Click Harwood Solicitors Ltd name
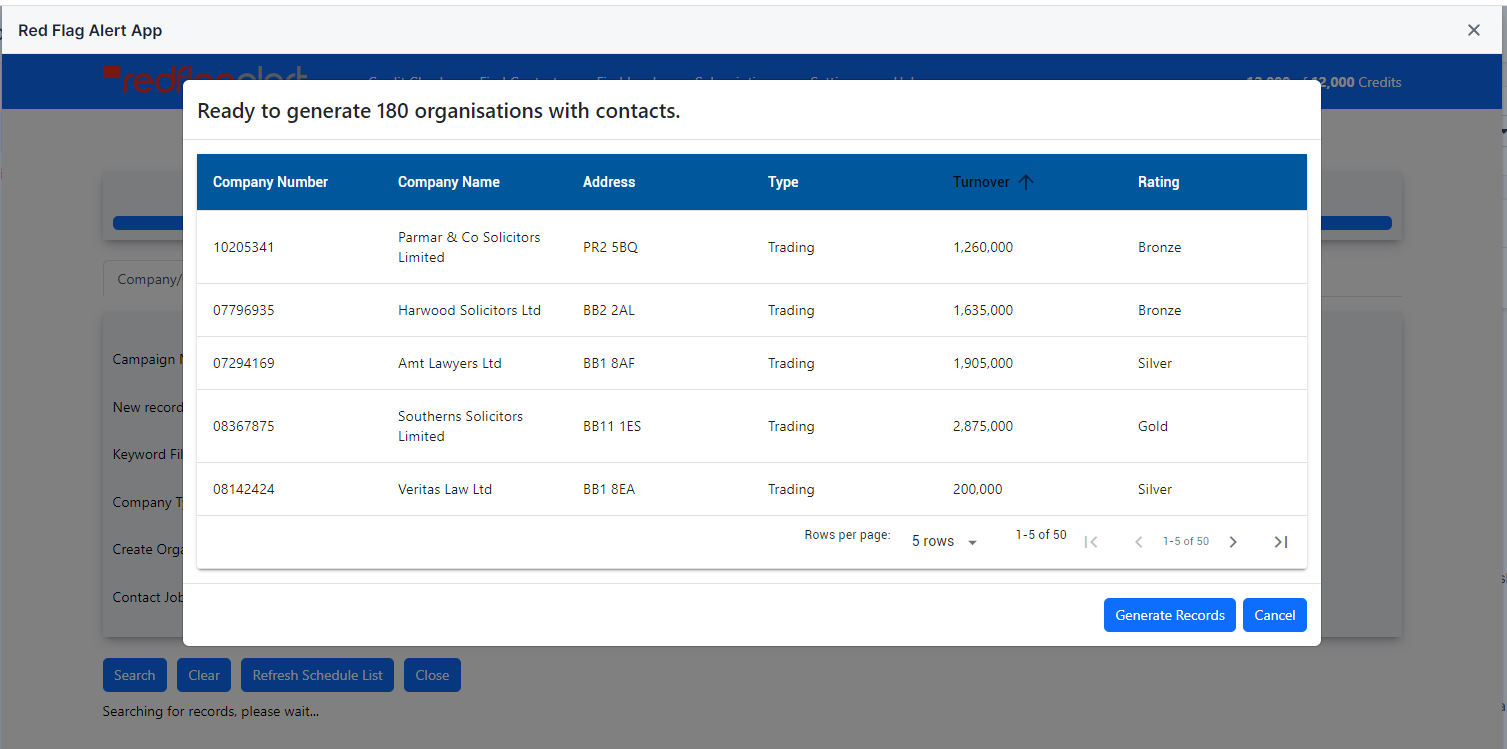 tap(469, 310)
